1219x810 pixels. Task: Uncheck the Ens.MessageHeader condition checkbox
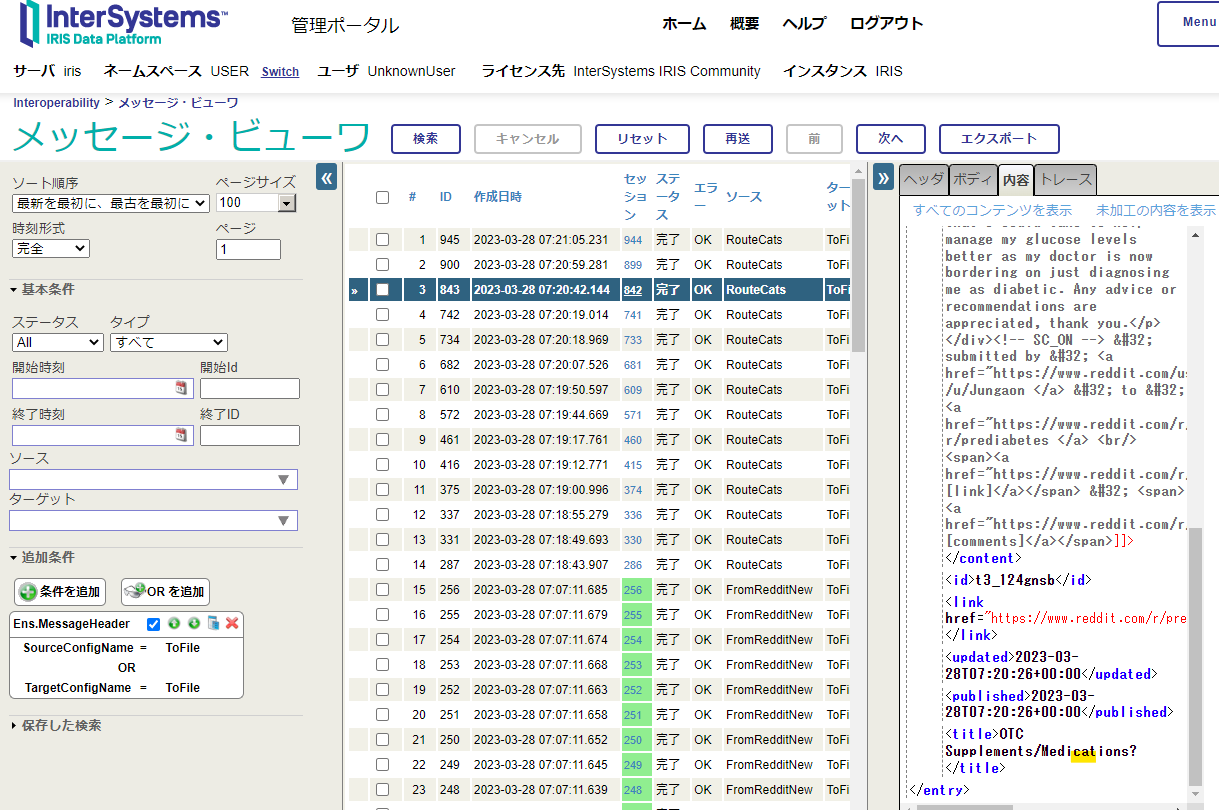click(153, 624)
